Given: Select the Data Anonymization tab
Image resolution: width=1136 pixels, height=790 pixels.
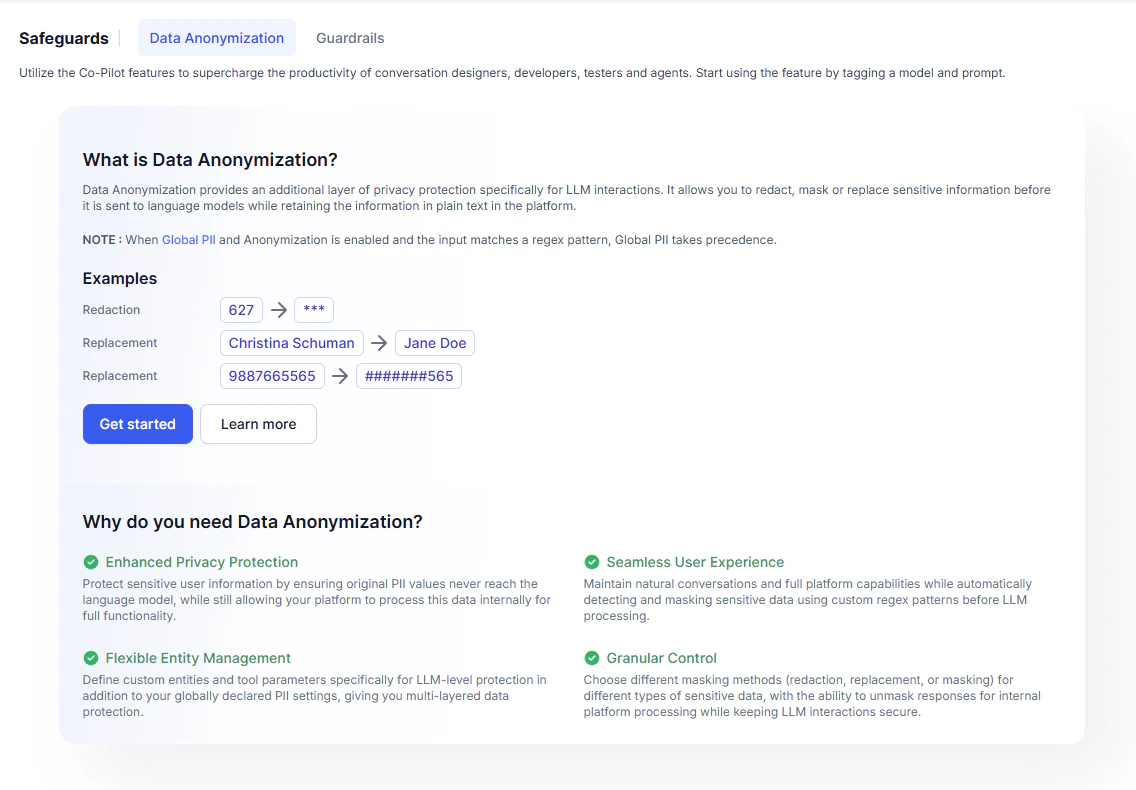Looking at the screenshot, I should 216,38.
